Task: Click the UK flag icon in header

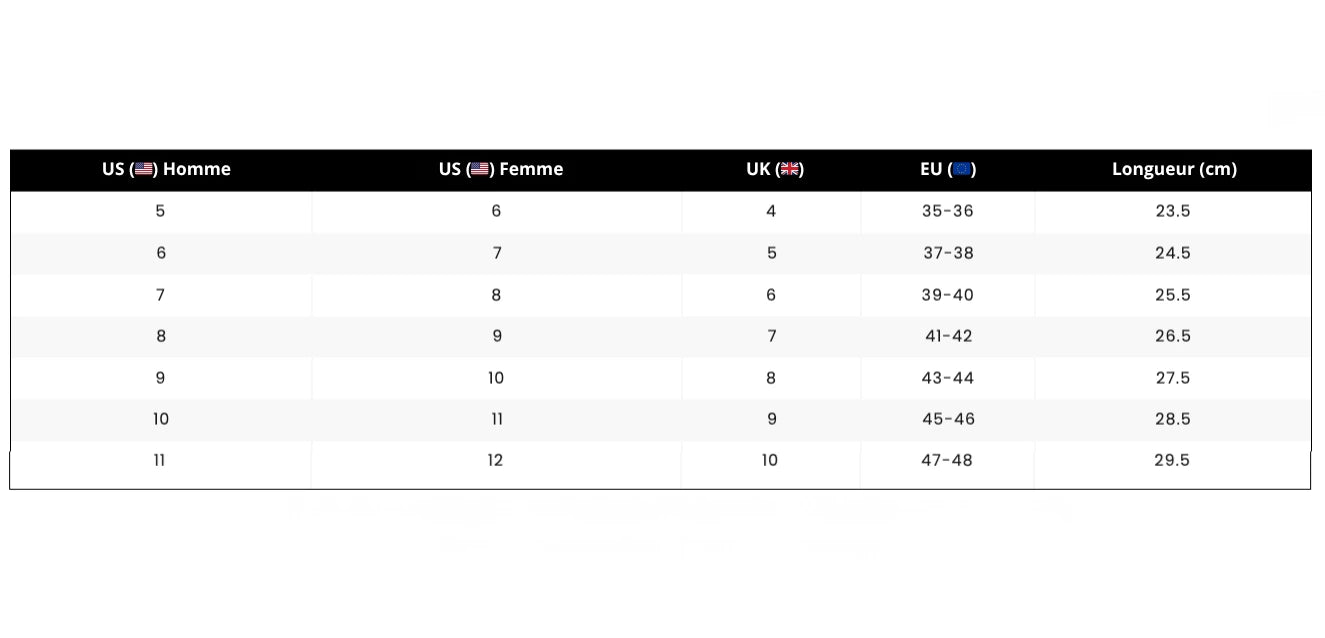Action: (790, 169)
